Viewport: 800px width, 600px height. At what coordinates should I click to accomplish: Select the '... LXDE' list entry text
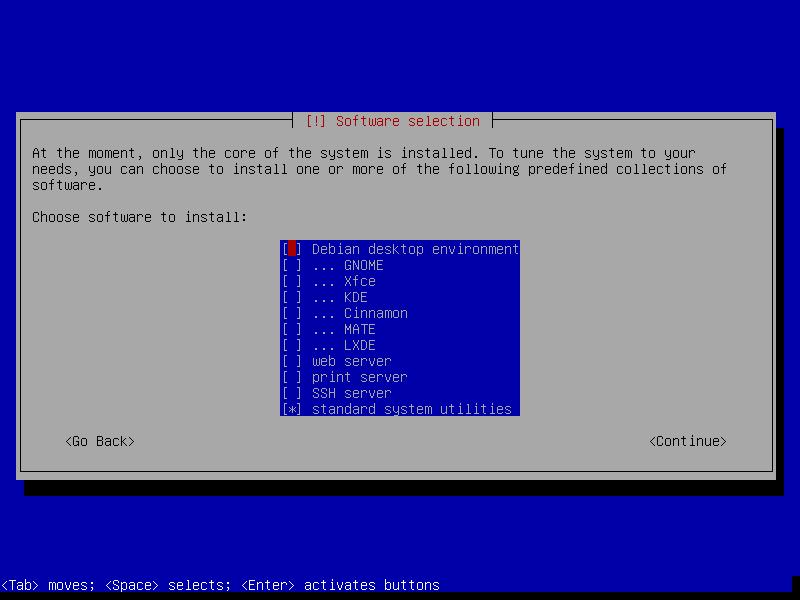(344, 345)
